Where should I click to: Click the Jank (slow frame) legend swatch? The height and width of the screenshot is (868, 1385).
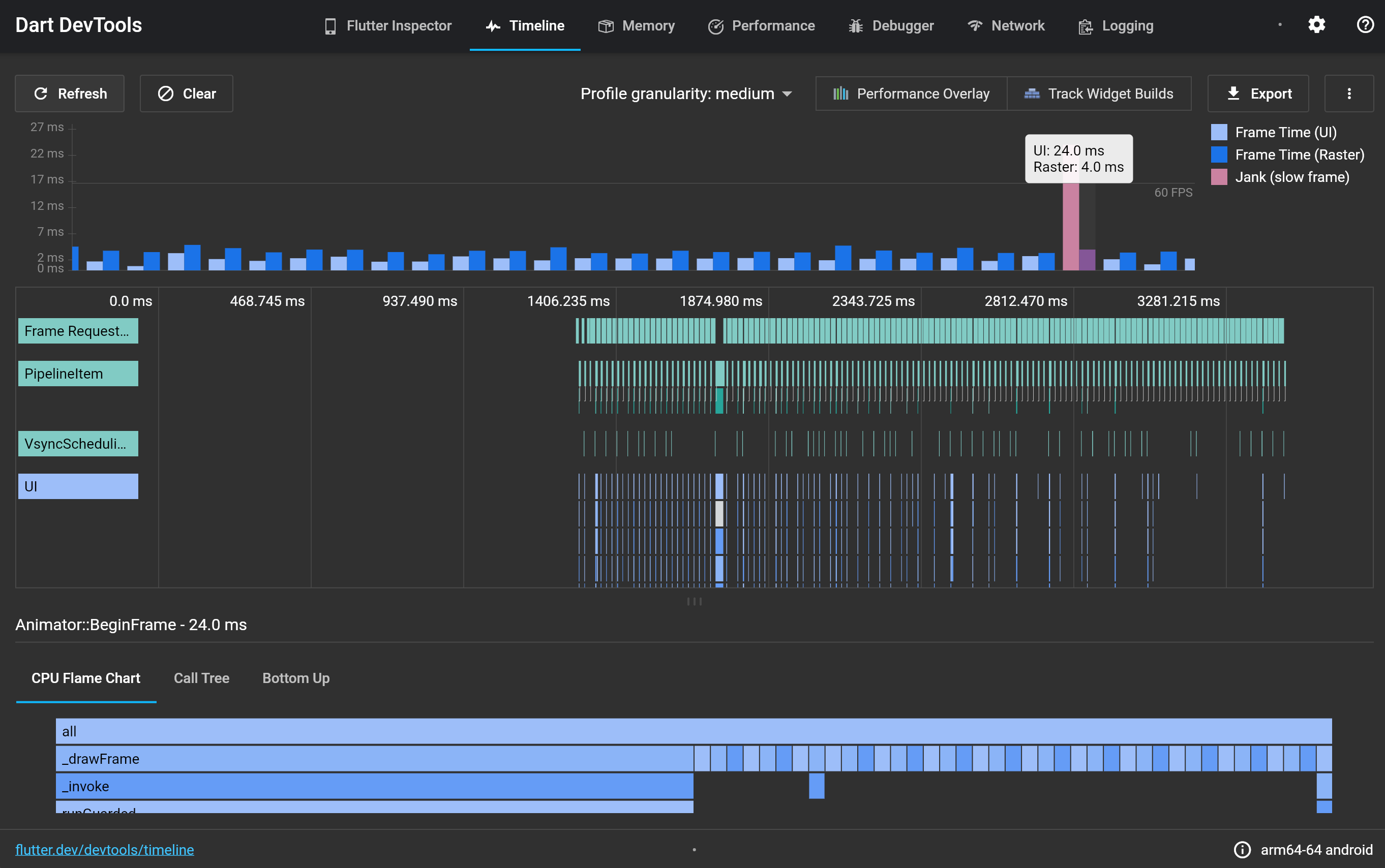tap(1219, 177)
